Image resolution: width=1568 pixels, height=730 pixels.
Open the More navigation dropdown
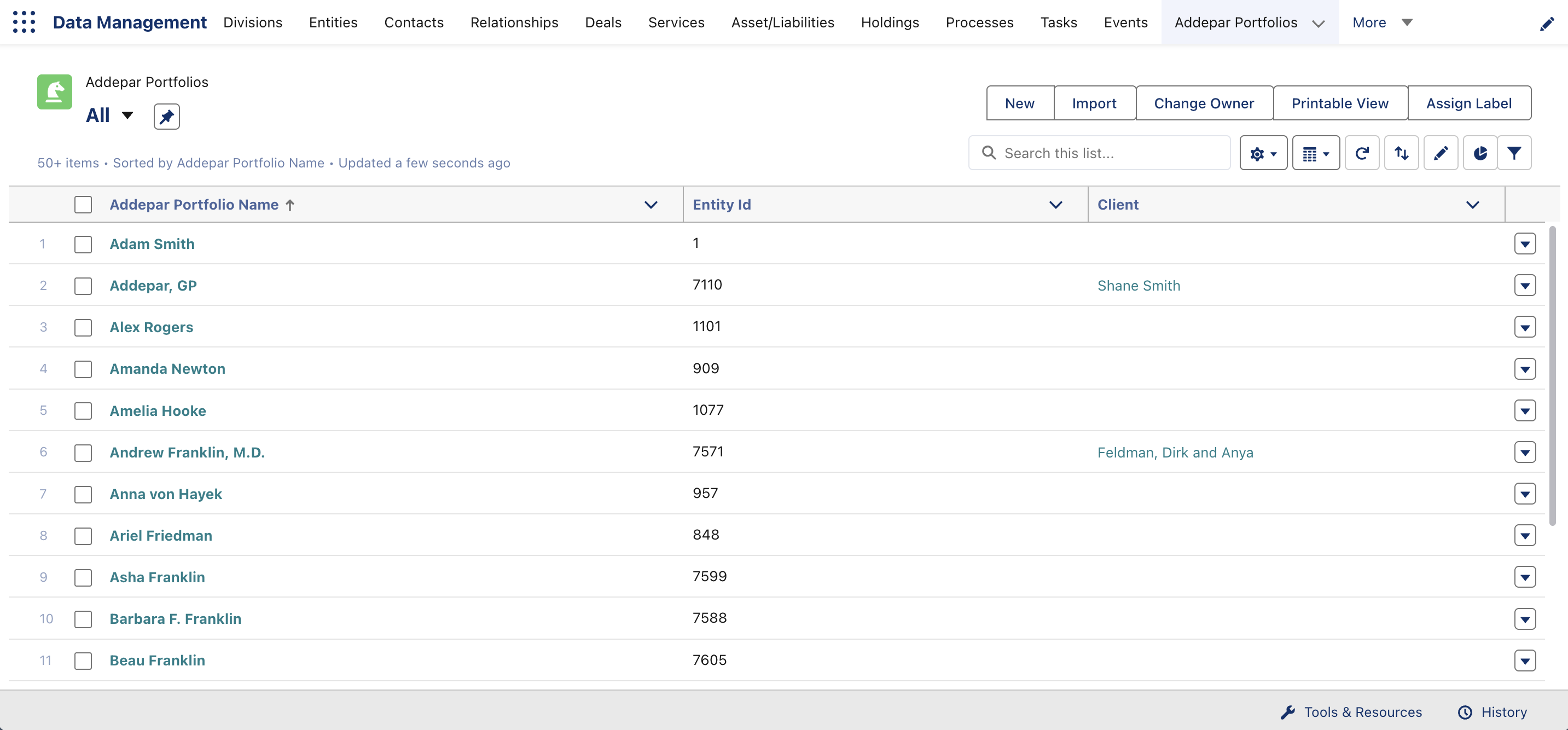[1382, 22]
